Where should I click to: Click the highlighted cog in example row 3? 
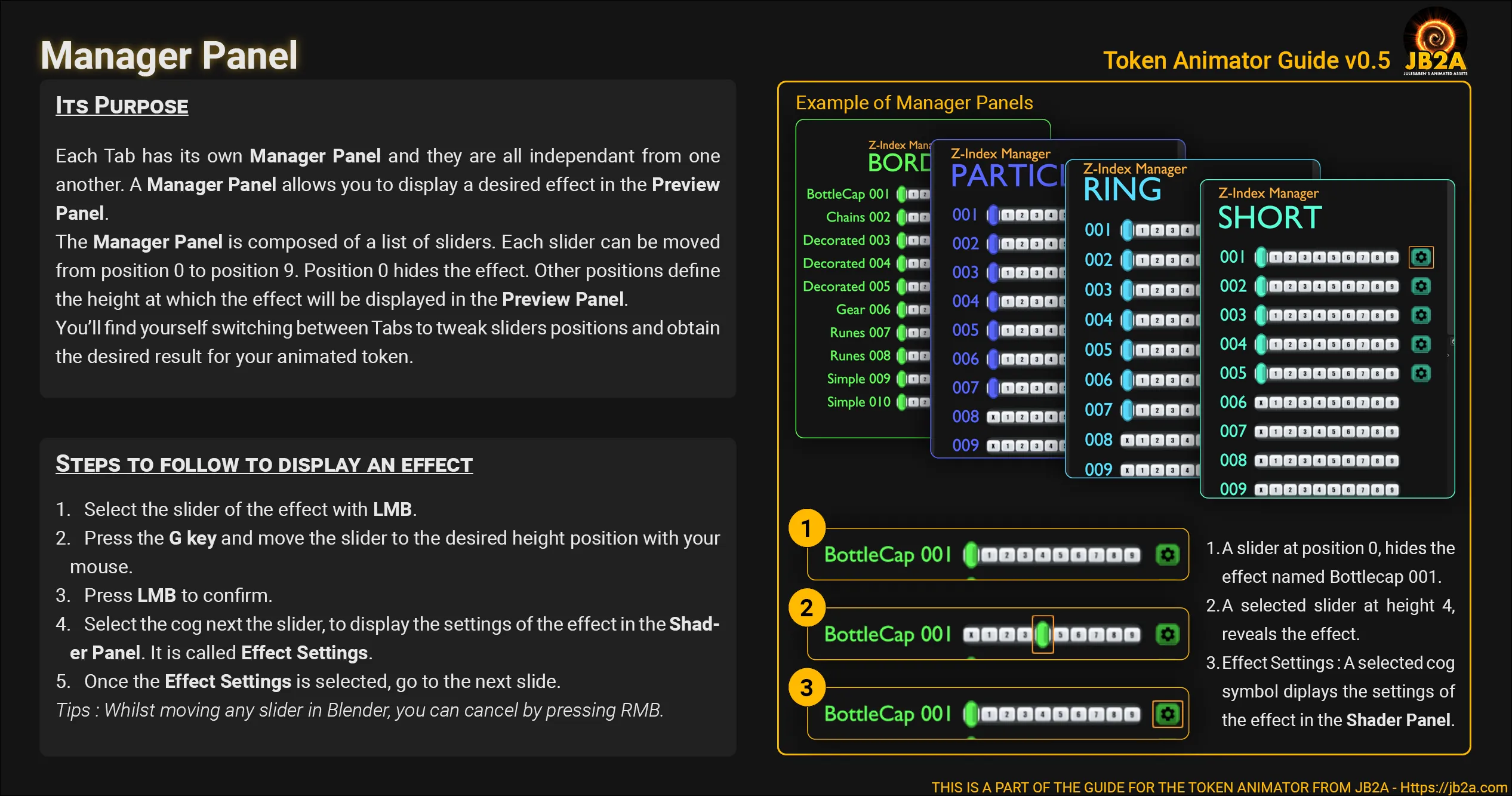(x=1168, y=714)
